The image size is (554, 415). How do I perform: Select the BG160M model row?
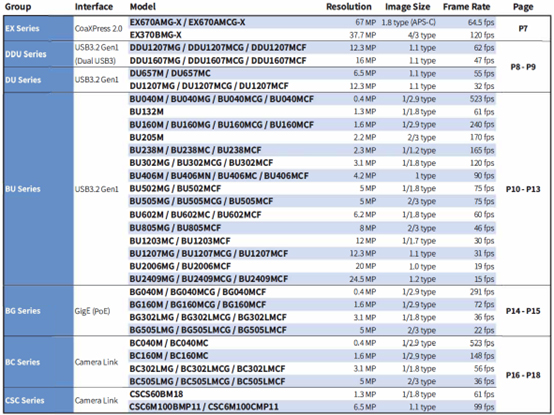coord(312,304)
